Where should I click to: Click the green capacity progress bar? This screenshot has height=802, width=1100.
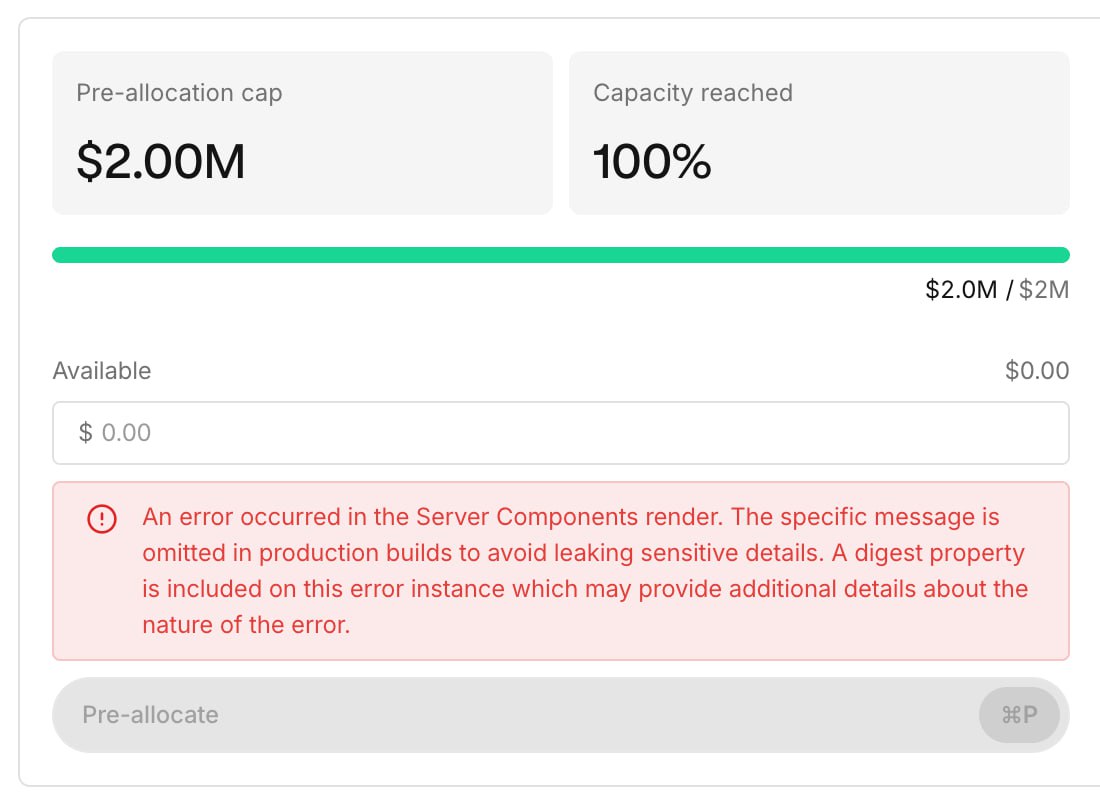click(x=560, y=255)
